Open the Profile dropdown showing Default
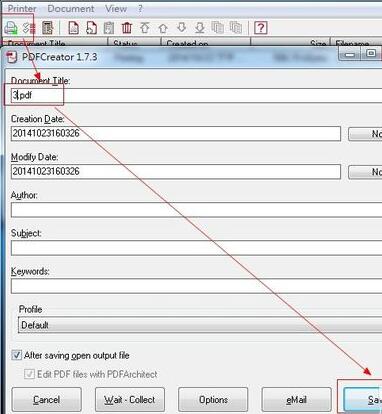Viewport: 382px width, 414px height. point(200,325)
